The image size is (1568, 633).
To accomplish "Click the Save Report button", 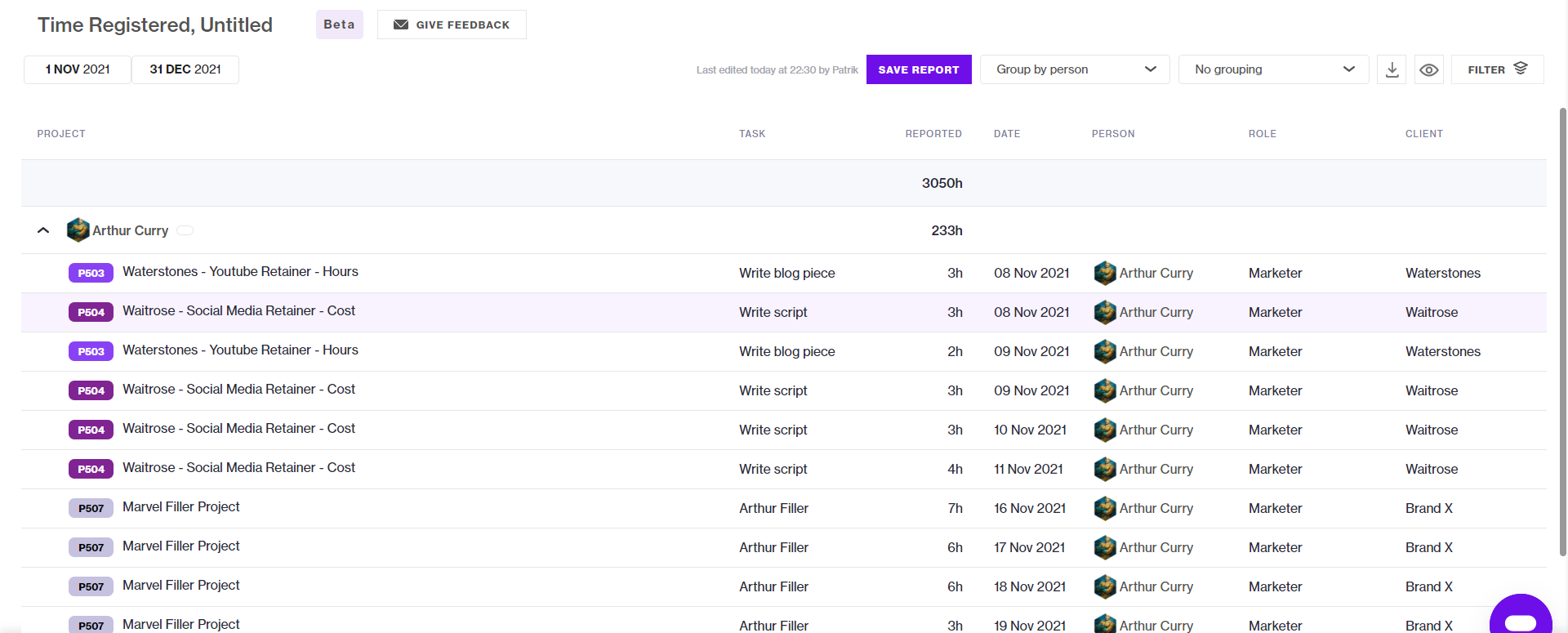I will pyautogui.click(x=919, y=69).
